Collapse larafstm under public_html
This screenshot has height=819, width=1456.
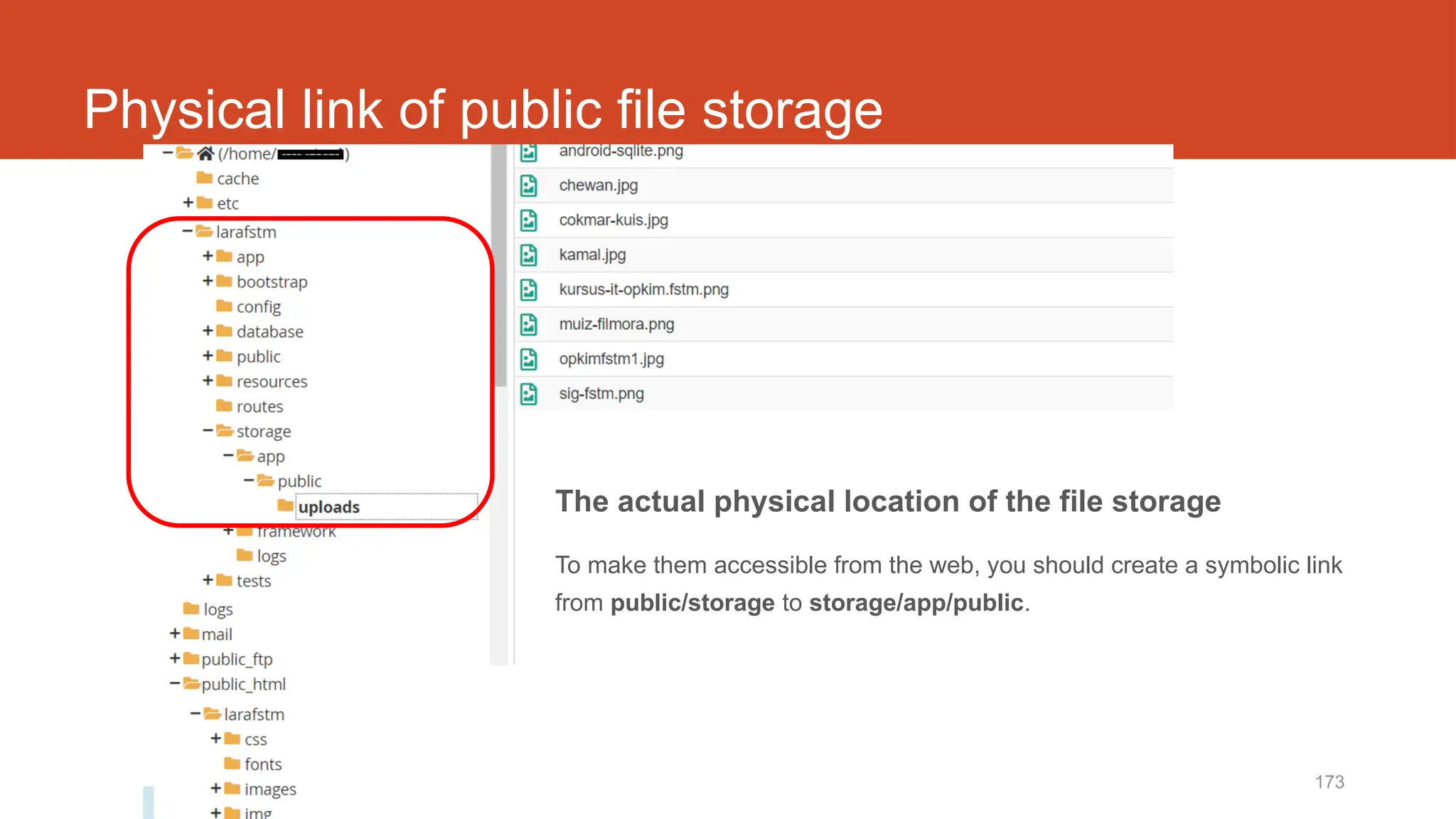(x=196, y=713)
